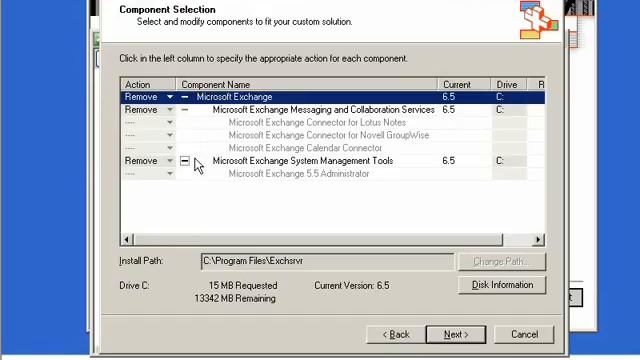
Task: Click the Remove action of System Management Tools
Action: 141,161
